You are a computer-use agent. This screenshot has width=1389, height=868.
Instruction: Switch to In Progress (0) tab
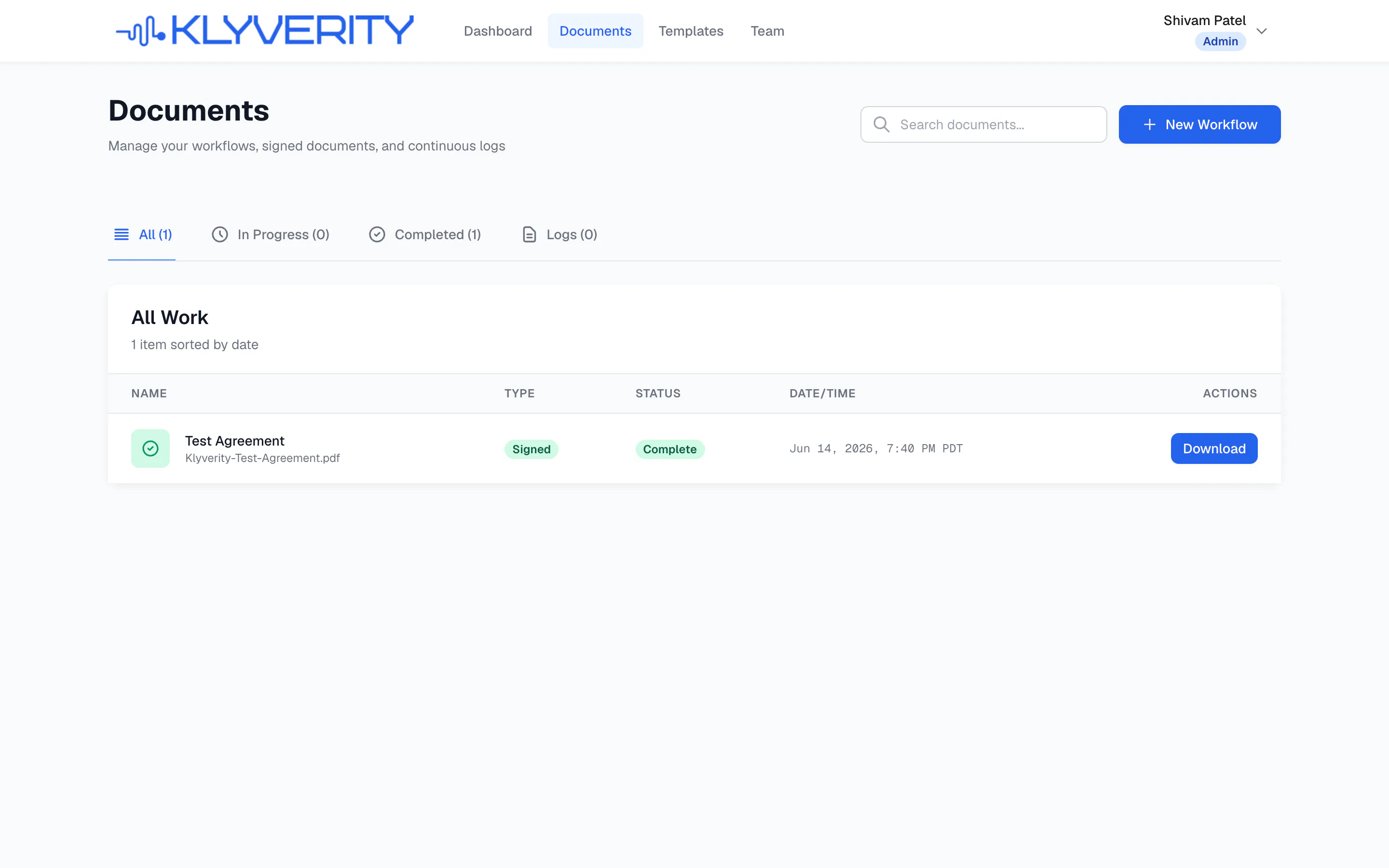click(x=271, y=235)
